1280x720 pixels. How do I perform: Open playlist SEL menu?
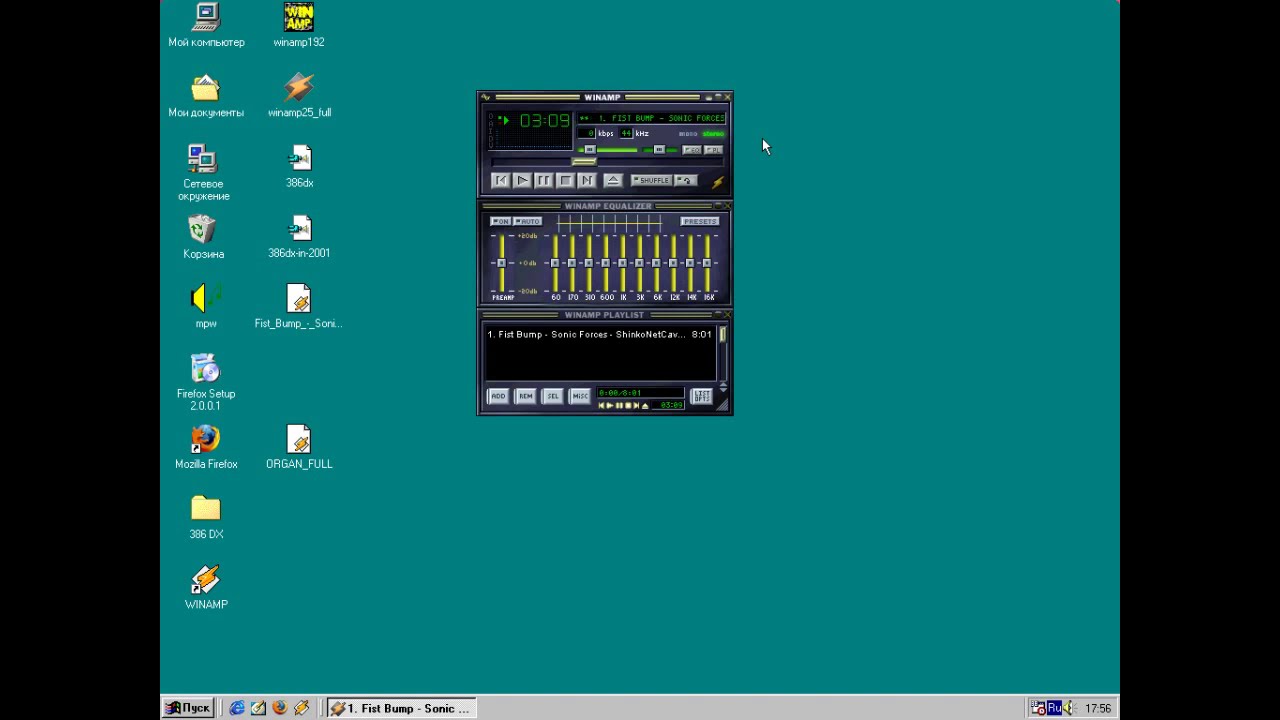pos(552,396)
